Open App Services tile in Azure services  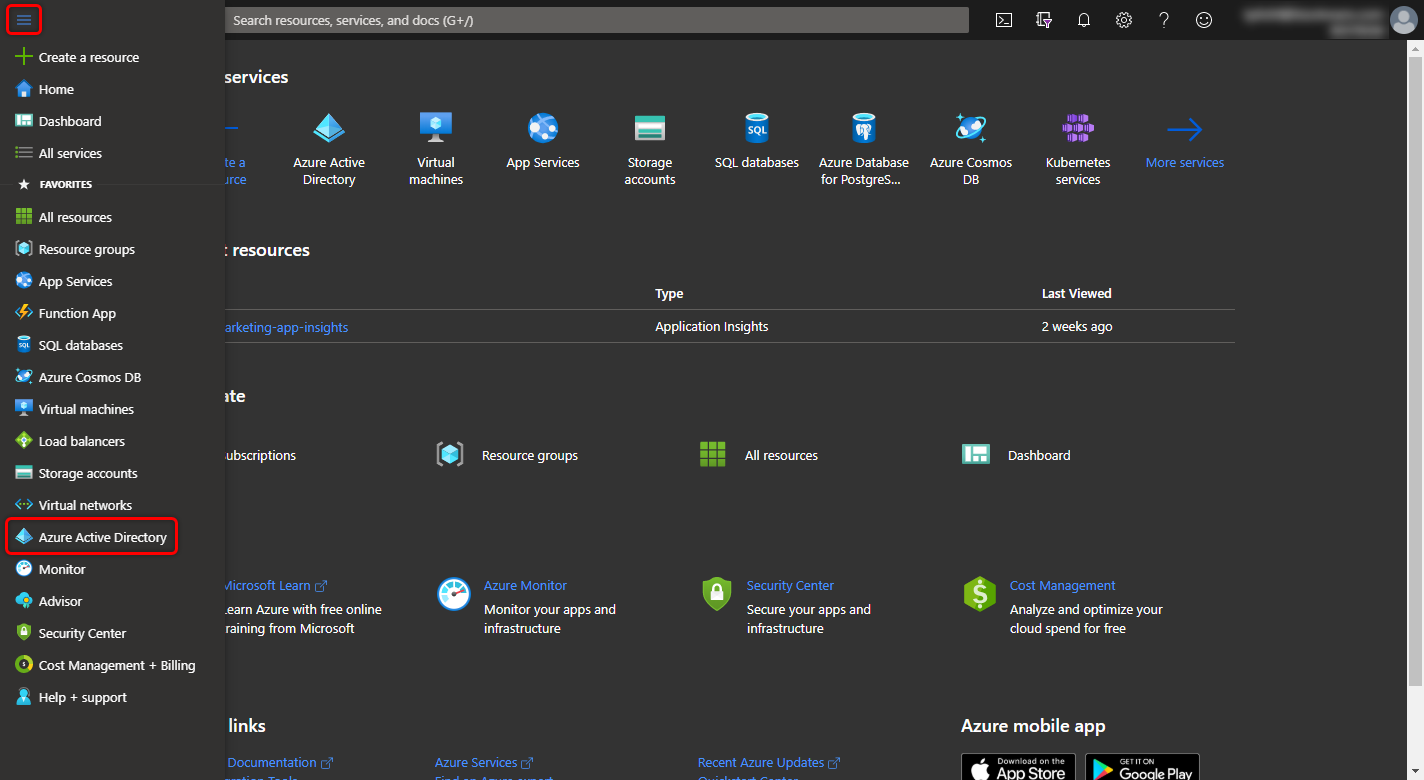(543, 140)
